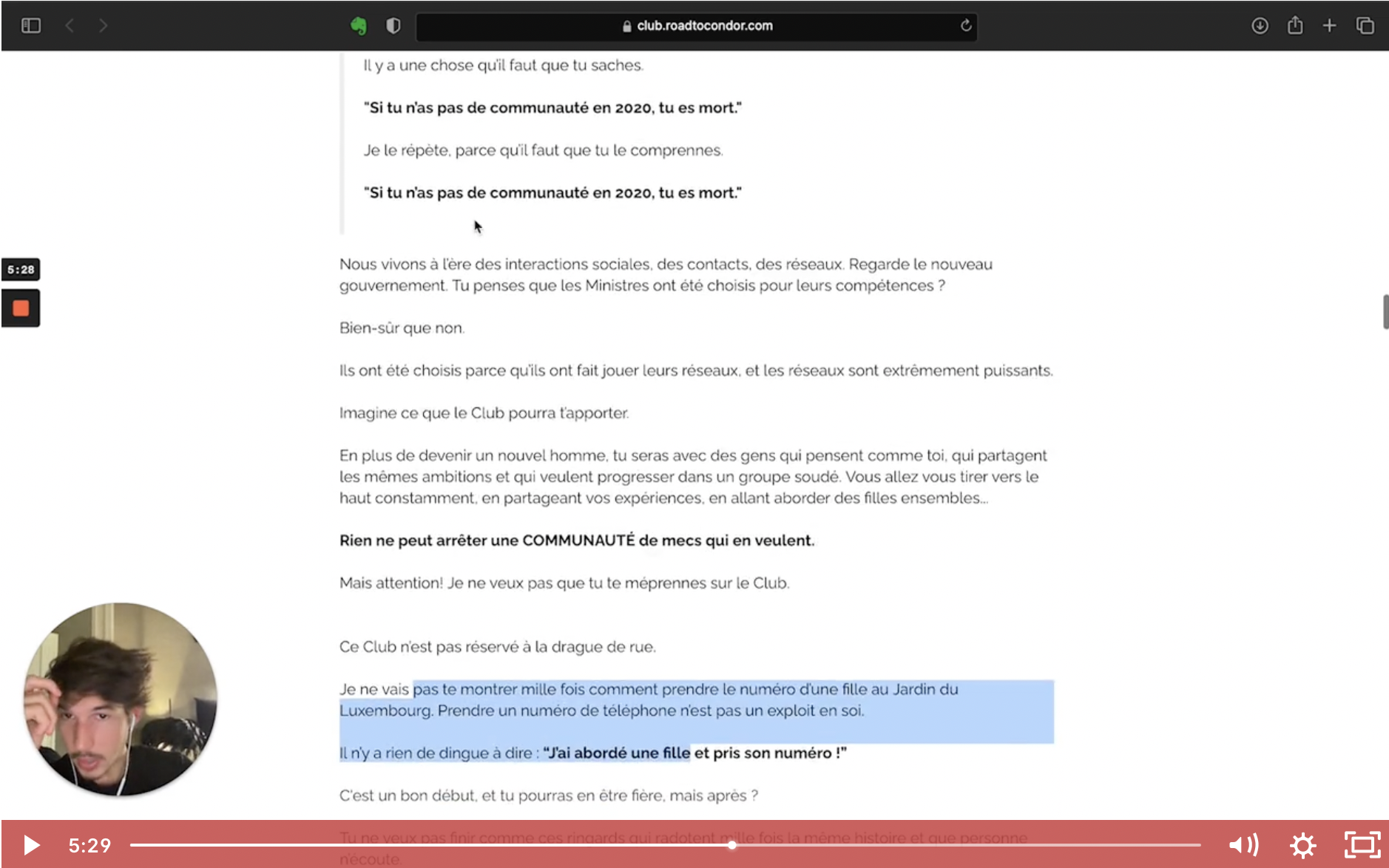Click "C'est un bon début" sentence
Image resolution: width=1389 pixels, height=868 pixels.
pos(548,796)
